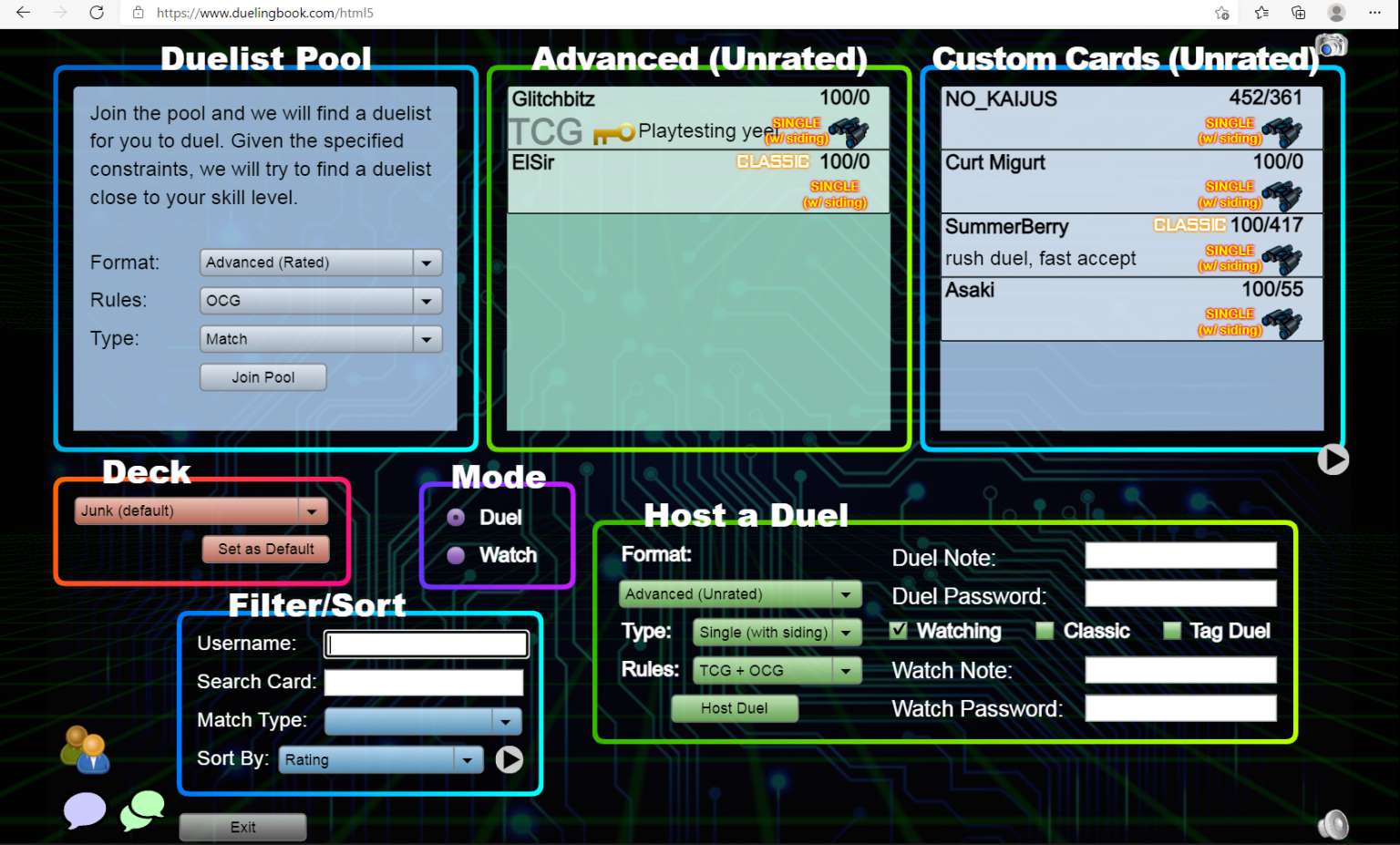Click the binoculars icon on Asaki's duel

pos(1282,324)
